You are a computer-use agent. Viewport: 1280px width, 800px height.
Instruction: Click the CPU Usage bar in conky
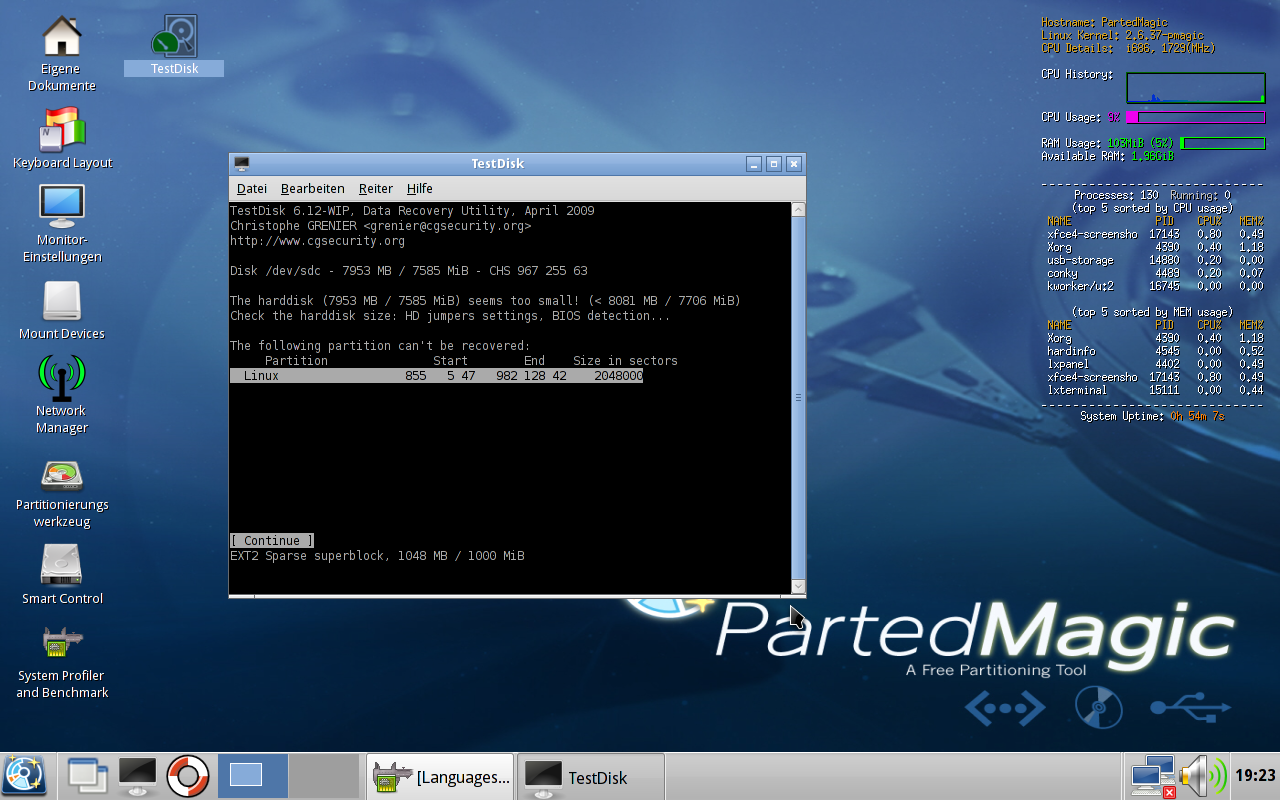pyautogui.click(x=1195, y=118)
